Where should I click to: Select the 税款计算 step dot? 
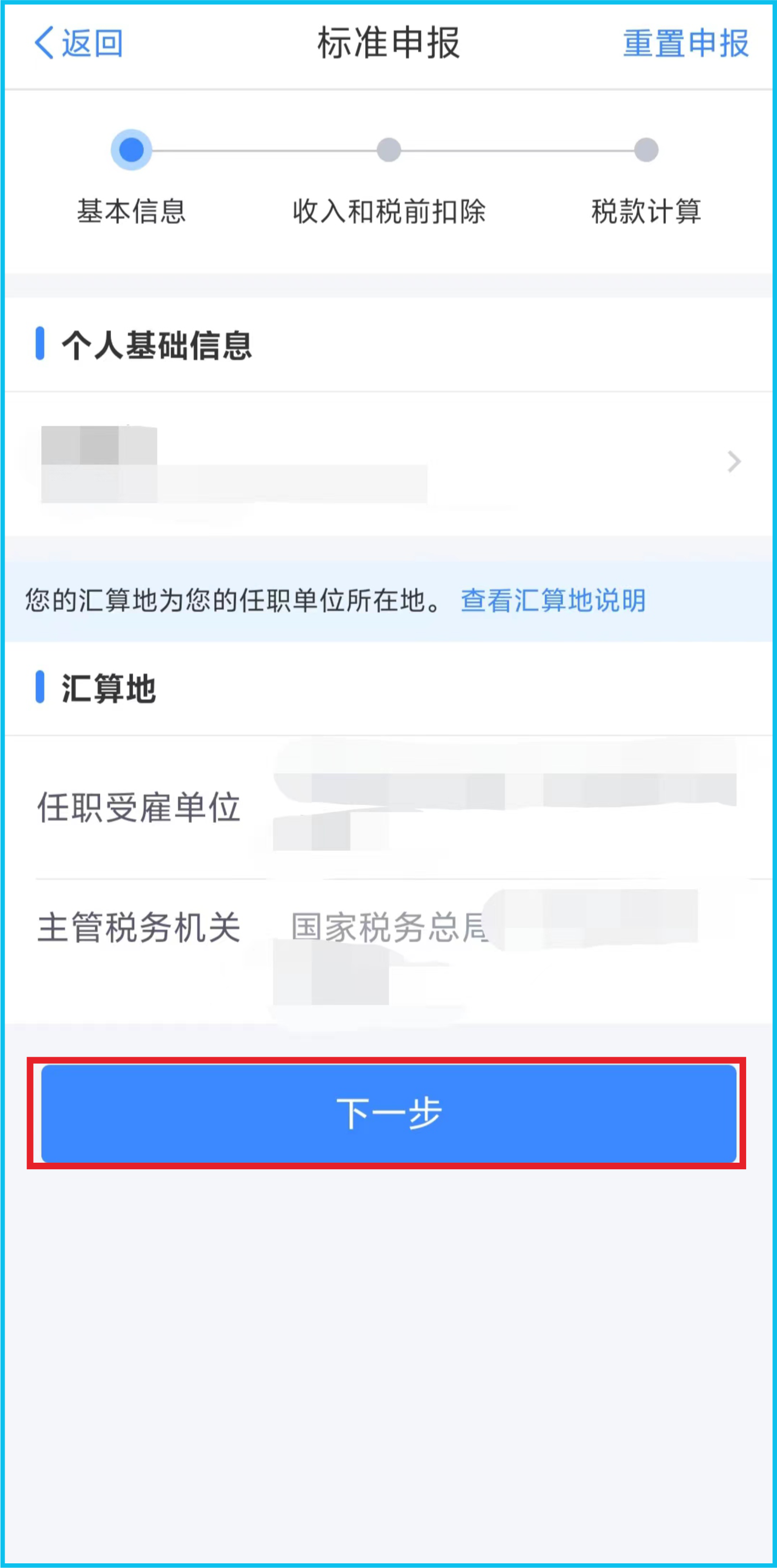[x=646, y=150]
